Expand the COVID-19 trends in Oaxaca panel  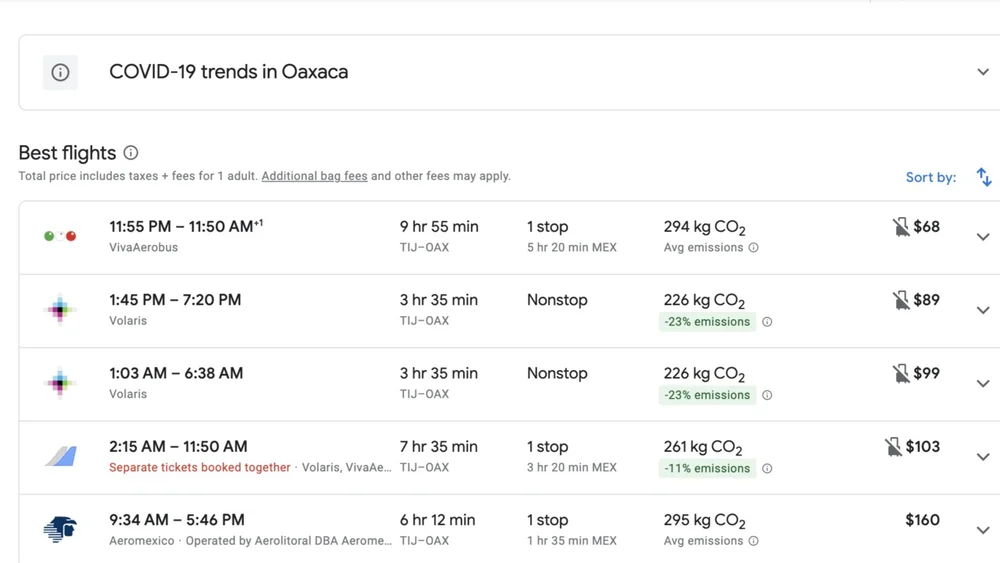click(983, 72)
